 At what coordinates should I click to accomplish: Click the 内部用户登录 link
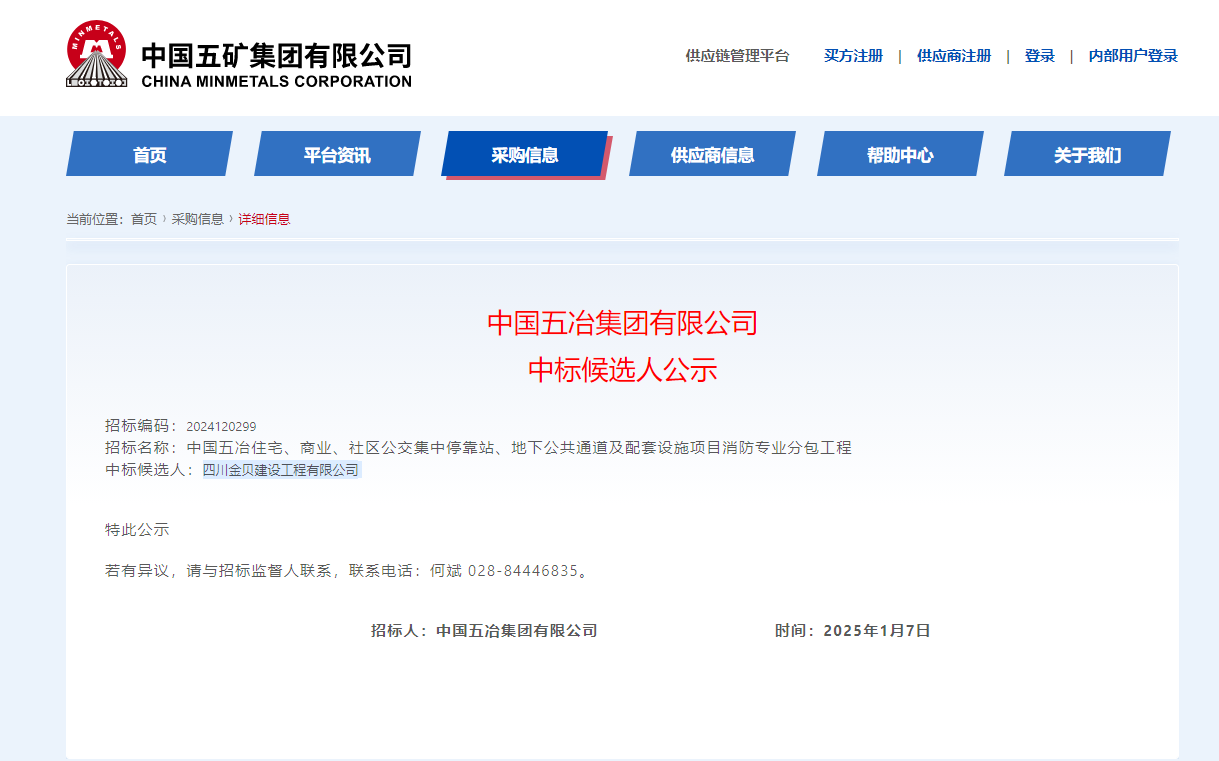1133,56
